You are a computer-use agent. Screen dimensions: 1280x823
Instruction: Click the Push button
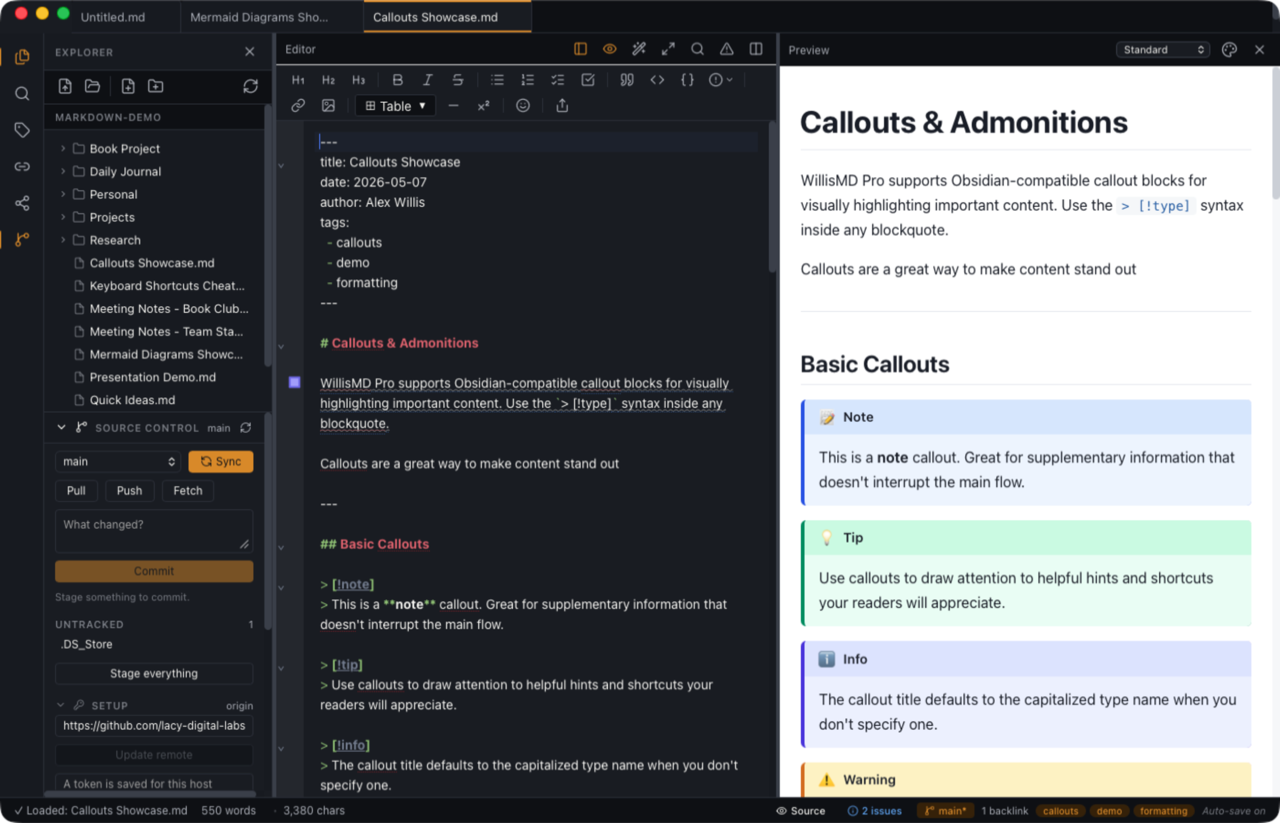[x=129, y=490]
